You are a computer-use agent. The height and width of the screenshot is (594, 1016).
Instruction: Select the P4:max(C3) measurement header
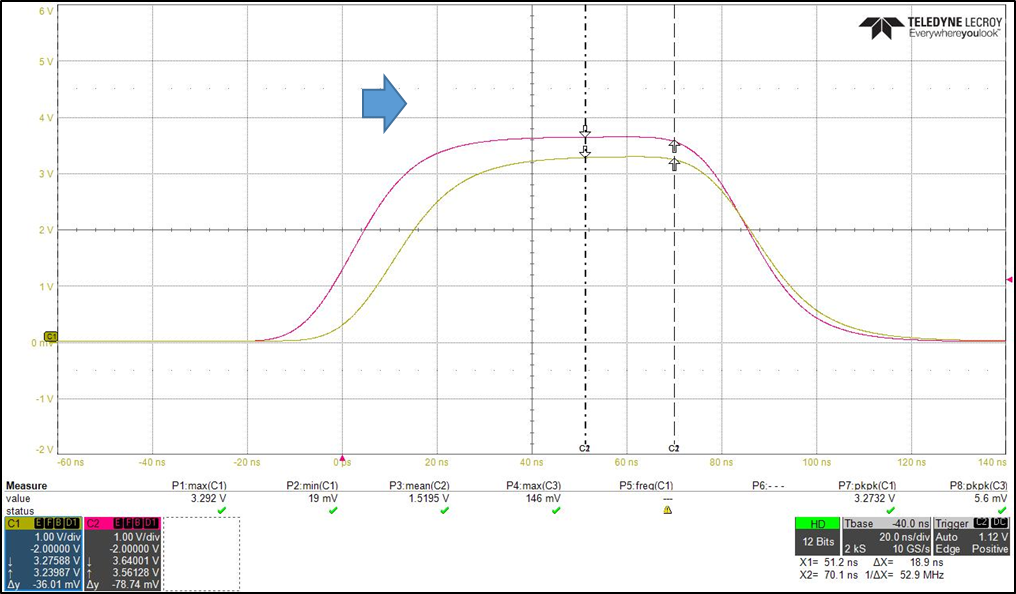[x=534, y=486]
